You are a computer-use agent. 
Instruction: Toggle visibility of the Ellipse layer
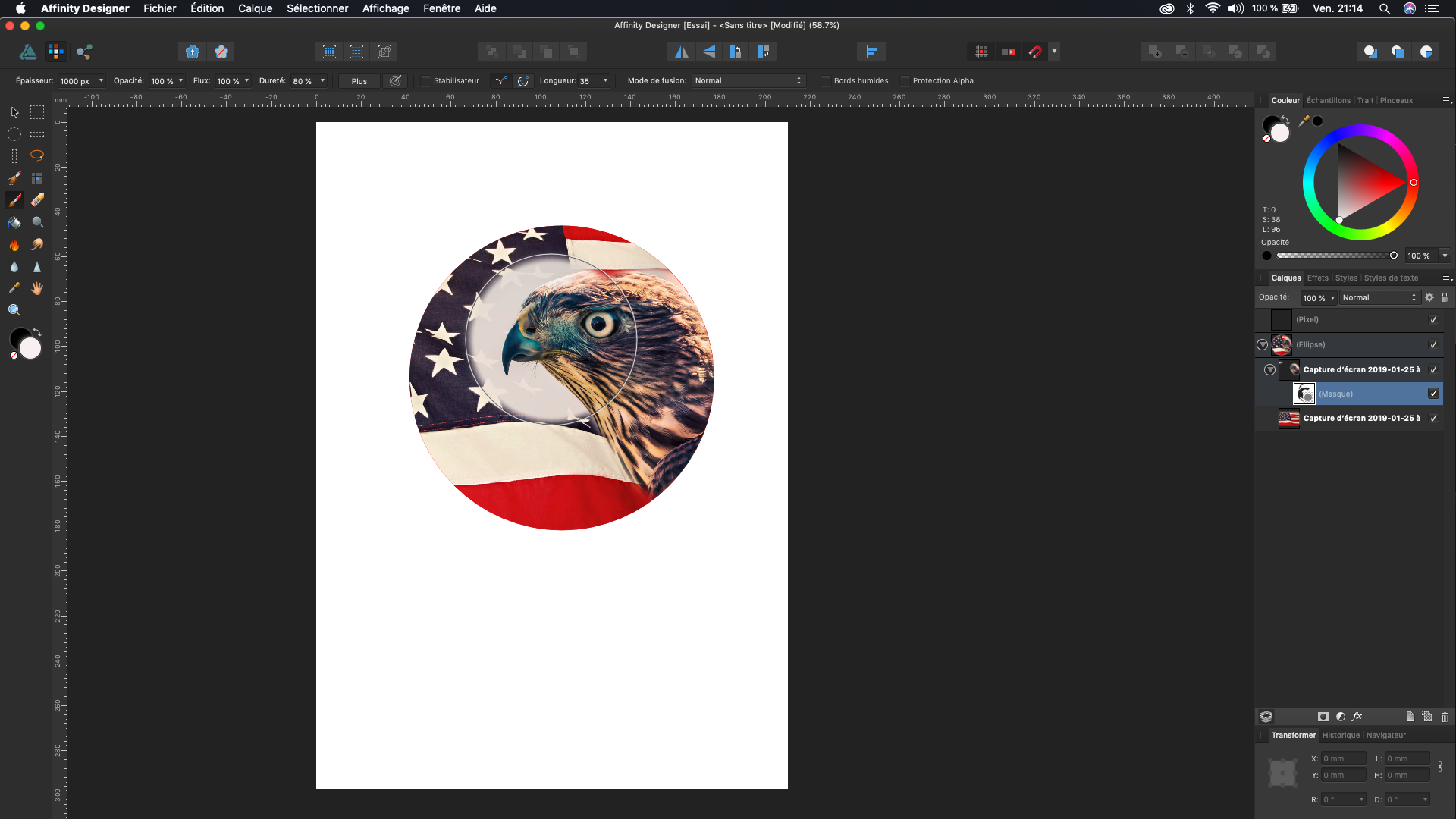pos(1433,344)
